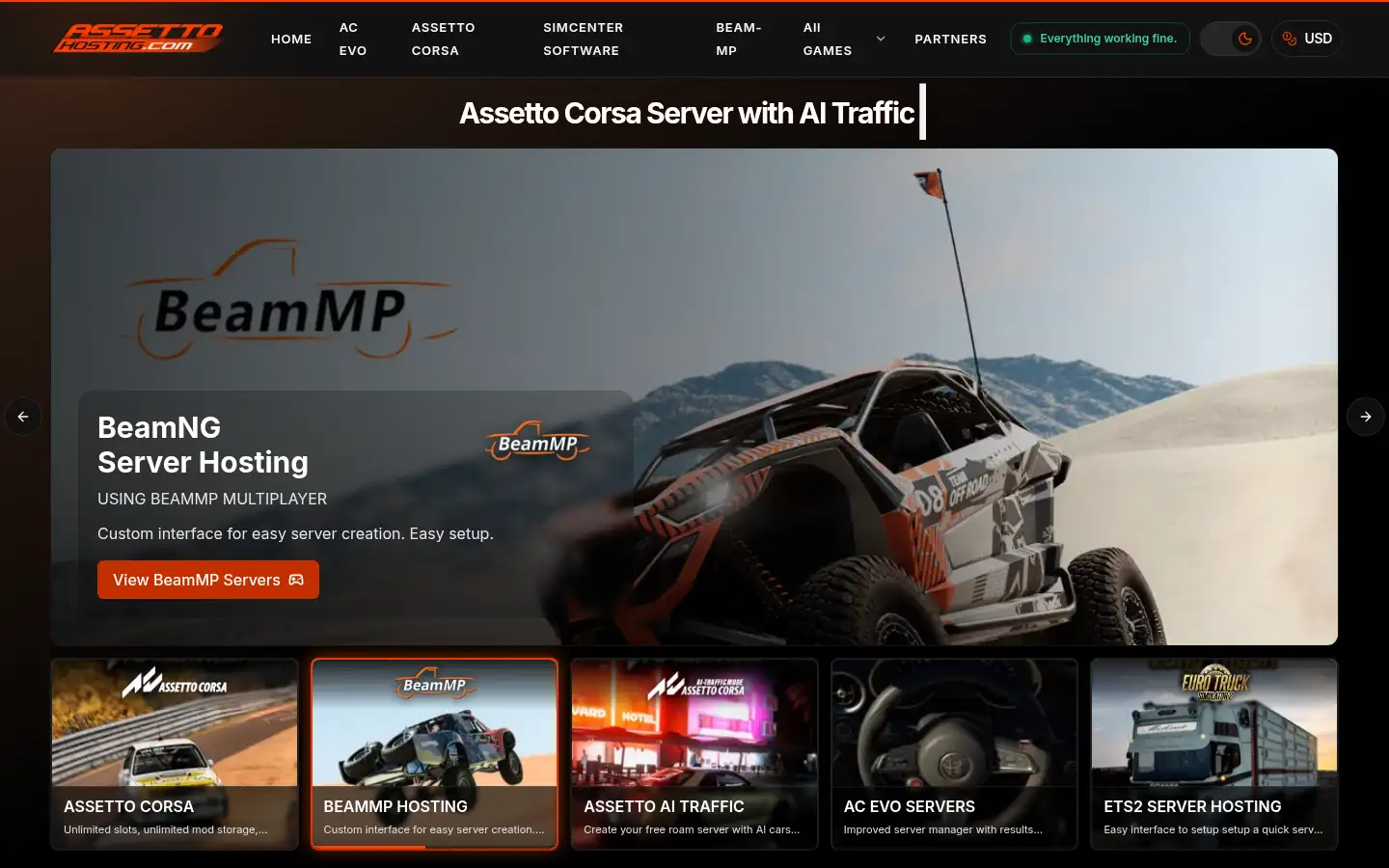
Task: Click 'Easy interface to setup setup a quick serv...'
Action: point(1213,829)
